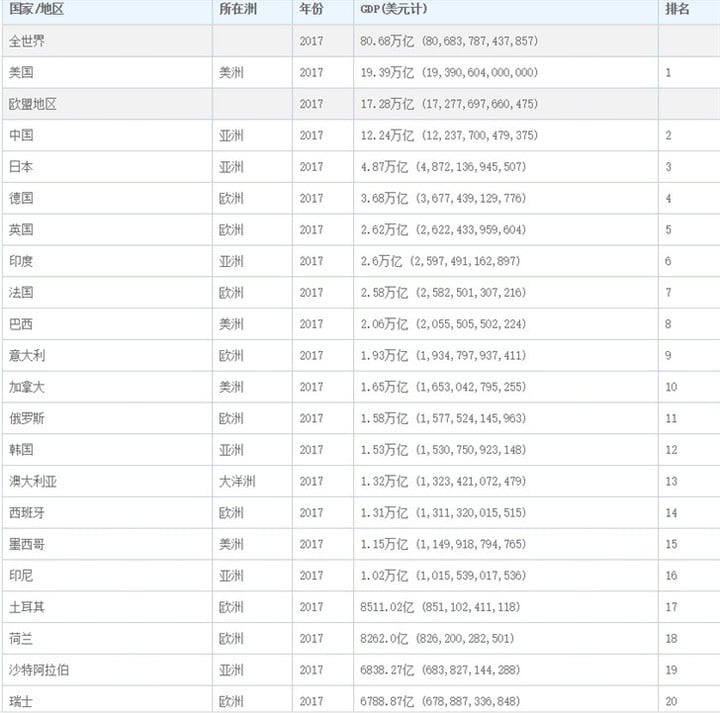
Task: Click the GDP value 12.24万亿 for 中国
Action: 387,135
